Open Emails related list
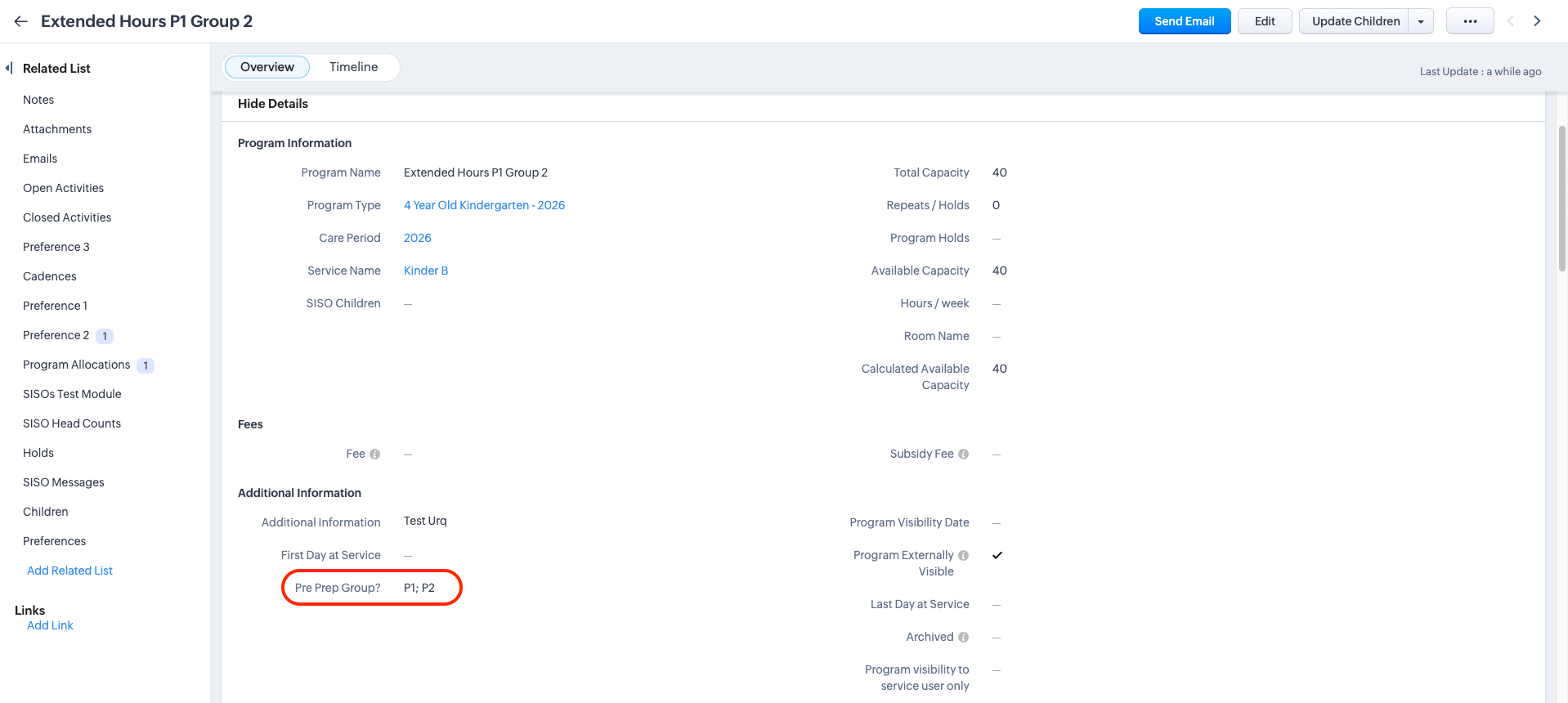 coord(40,159)
